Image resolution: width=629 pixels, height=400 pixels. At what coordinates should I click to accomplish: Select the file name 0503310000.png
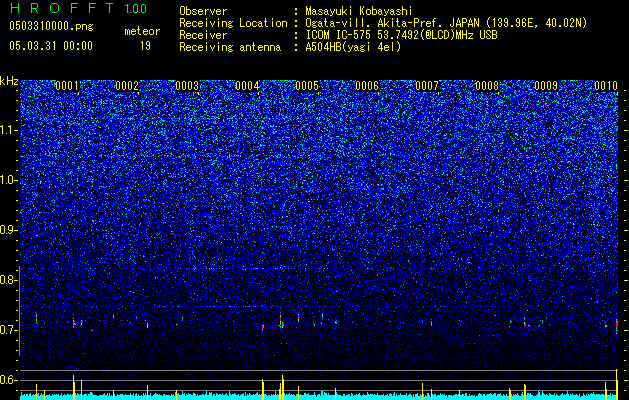51,26
